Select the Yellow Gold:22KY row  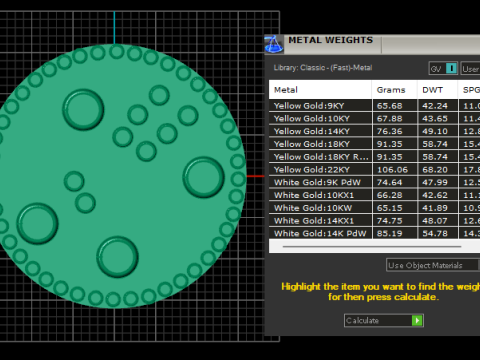374,170
